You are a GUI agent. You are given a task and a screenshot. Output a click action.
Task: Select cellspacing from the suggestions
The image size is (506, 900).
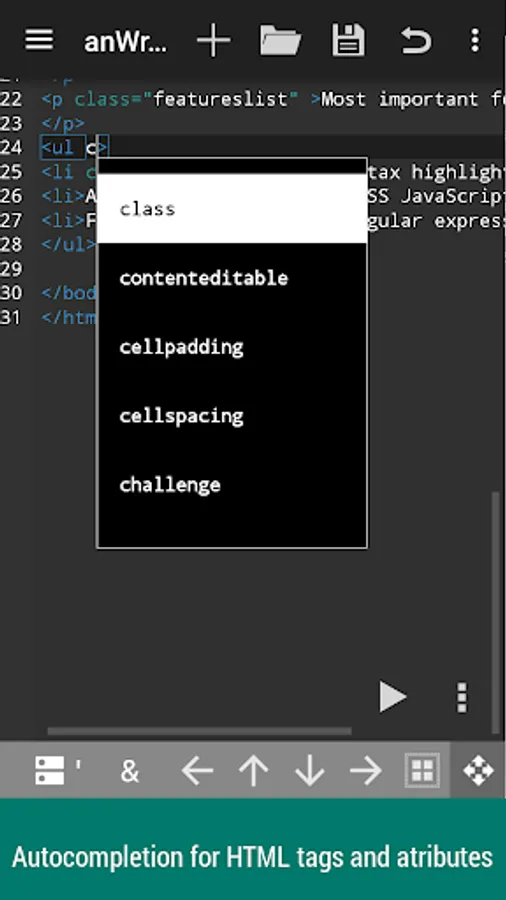[x=232, y=416]
